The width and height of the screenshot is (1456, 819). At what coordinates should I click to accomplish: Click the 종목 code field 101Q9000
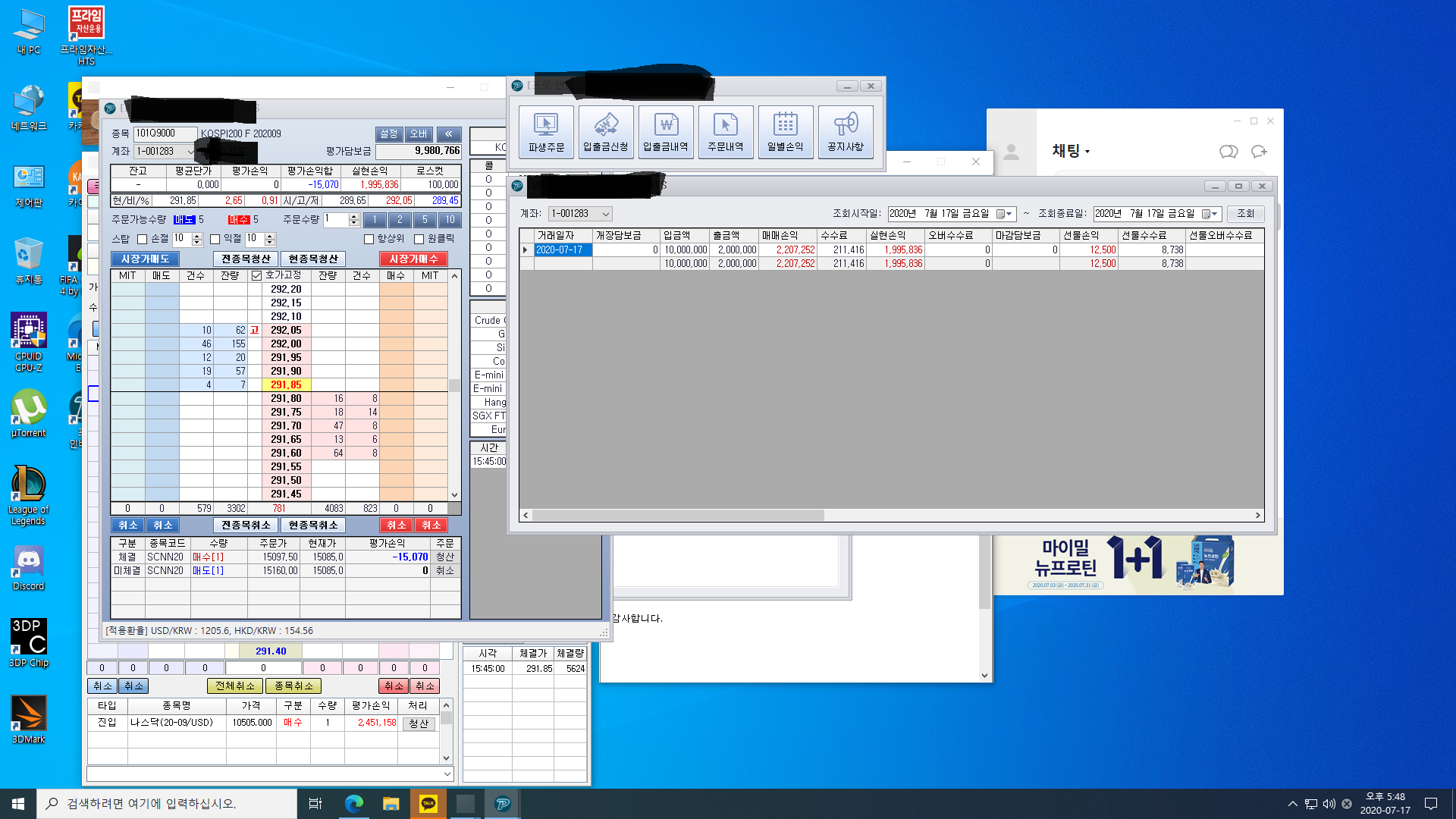[165, 133]
